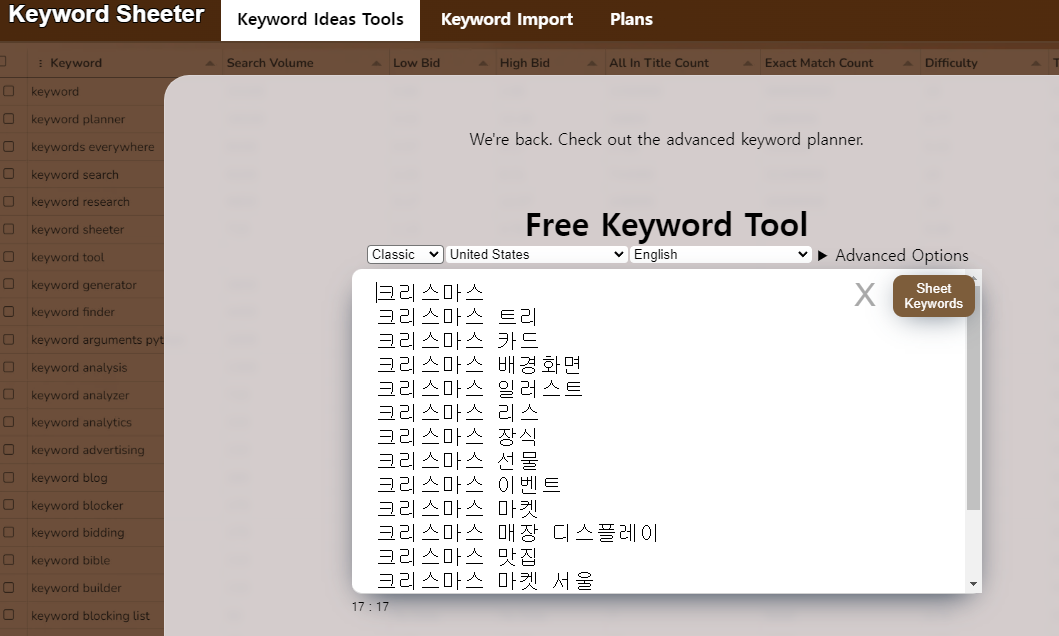1059x636 pixels.
Task: Click the '크리스마스 마켓 서울' line
Action: 485,581
